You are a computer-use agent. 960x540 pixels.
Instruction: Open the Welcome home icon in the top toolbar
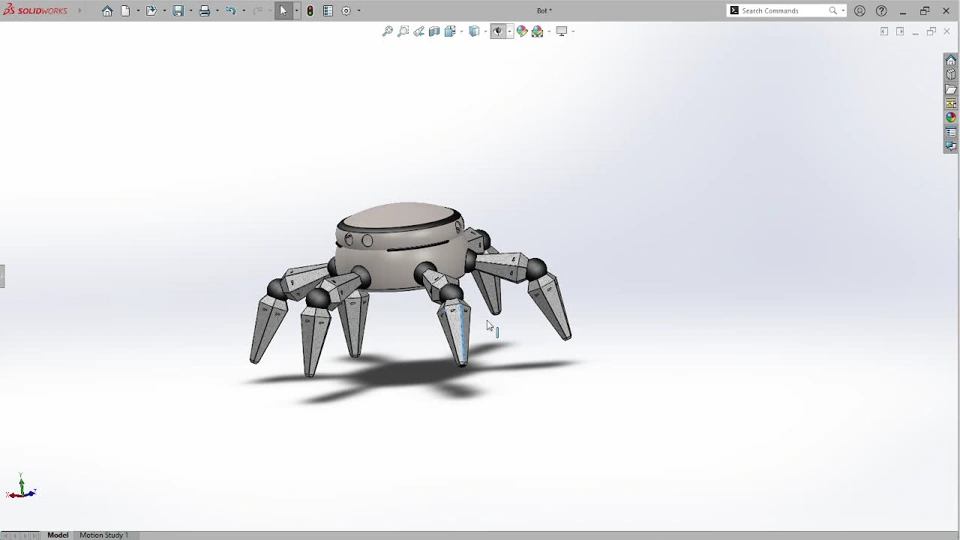click(107, 11)
